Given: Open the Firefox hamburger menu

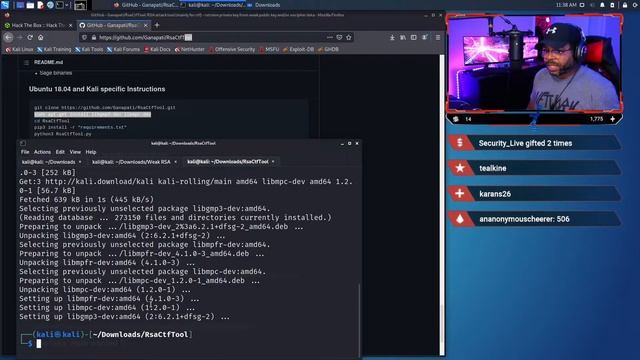Looking at the screenshot, I should (x=438, y=37).
